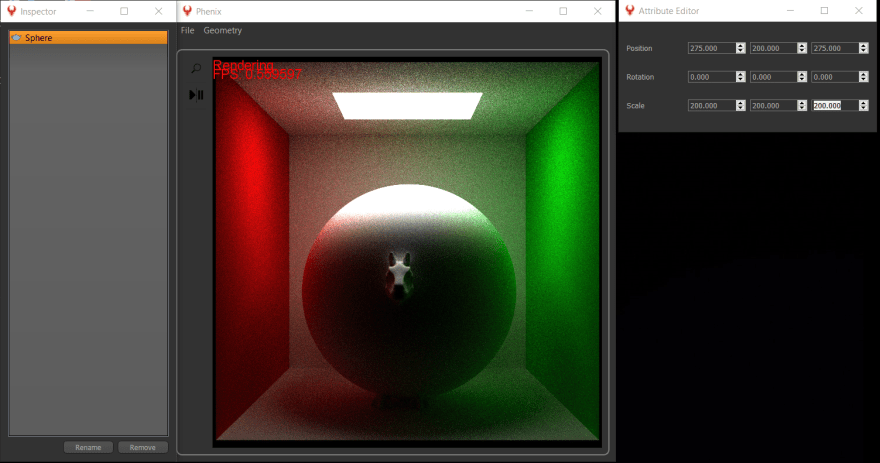Screen dimensions: 880x463
Task: Click the Attribute Editor window logo icon
Action: 629,11
